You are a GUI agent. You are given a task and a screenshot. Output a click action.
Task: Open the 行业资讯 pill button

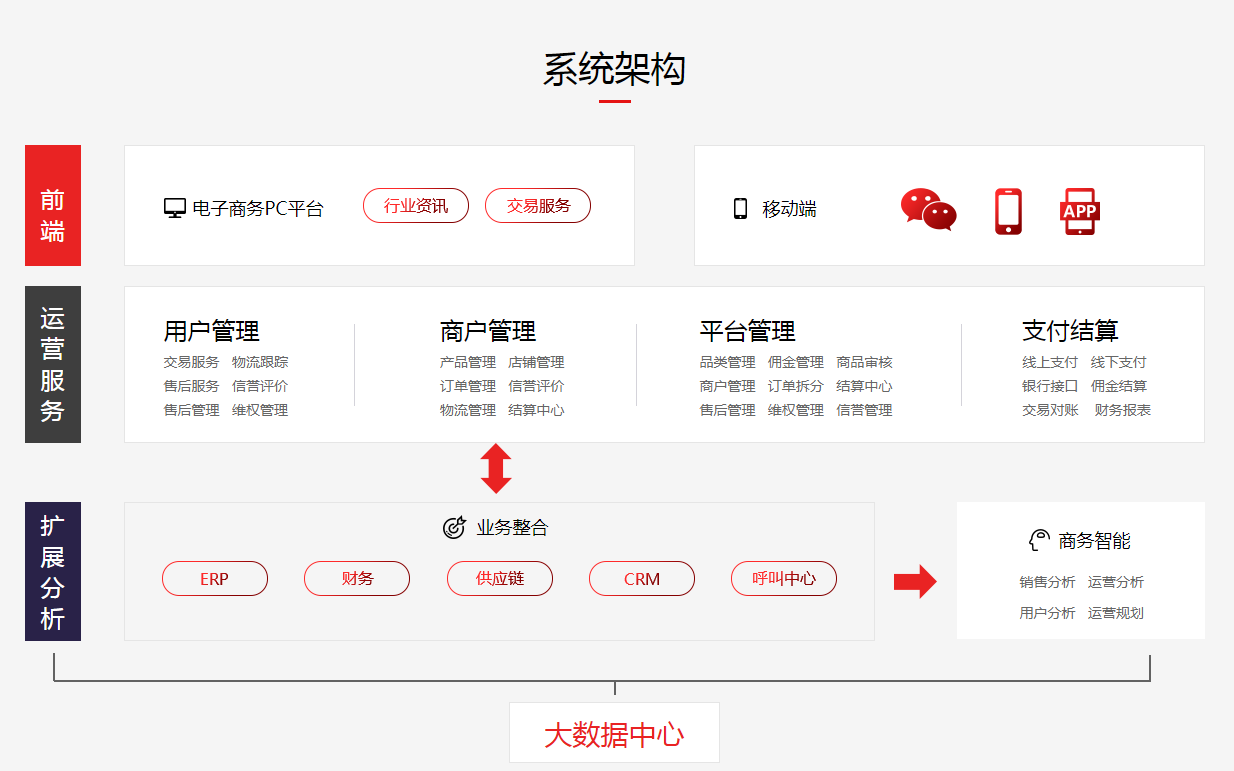click(416, 206)
